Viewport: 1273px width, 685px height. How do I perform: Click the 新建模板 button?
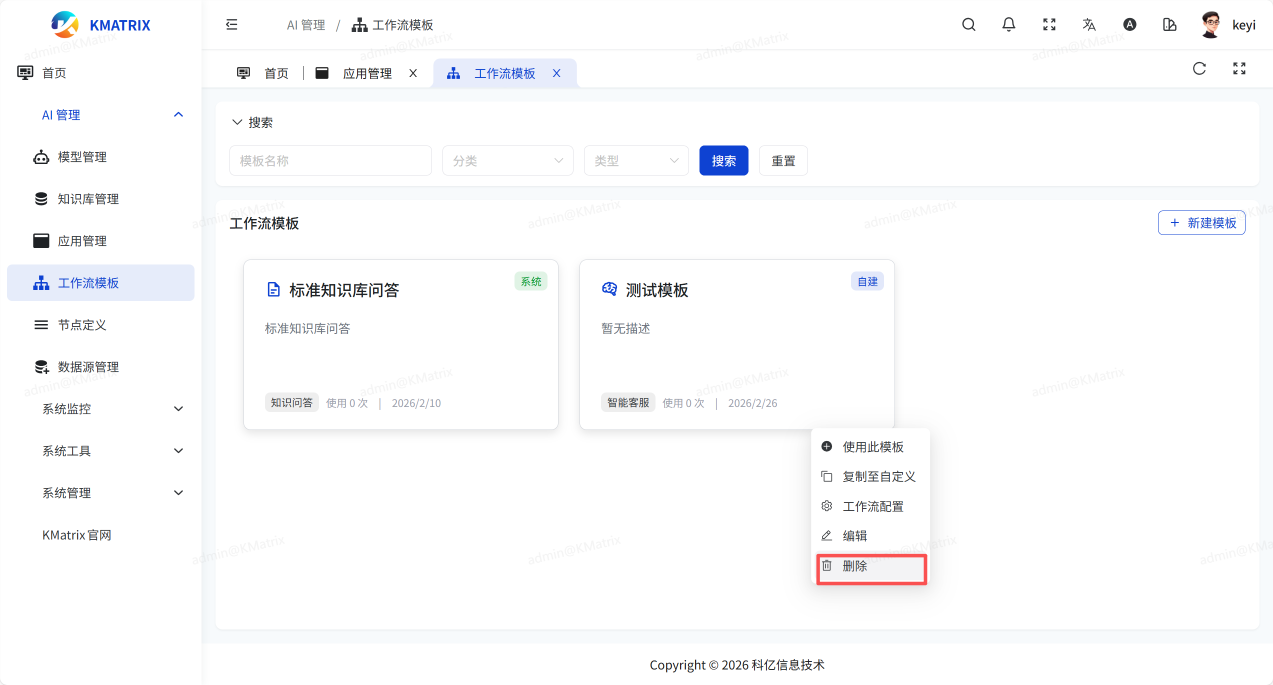[x=1201, y=223]
